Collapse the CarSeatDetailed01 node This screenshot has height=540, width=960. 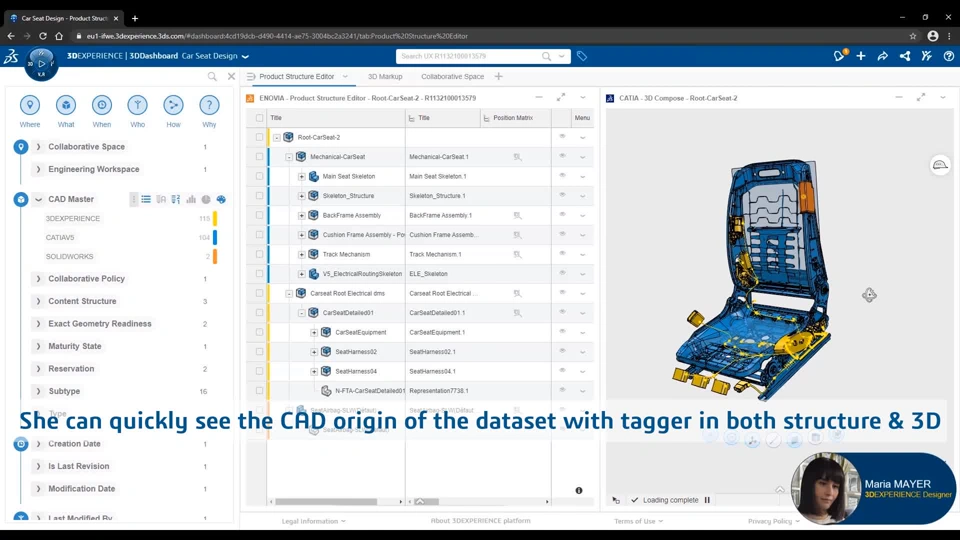pyautogui.click(x=301, y=313)
